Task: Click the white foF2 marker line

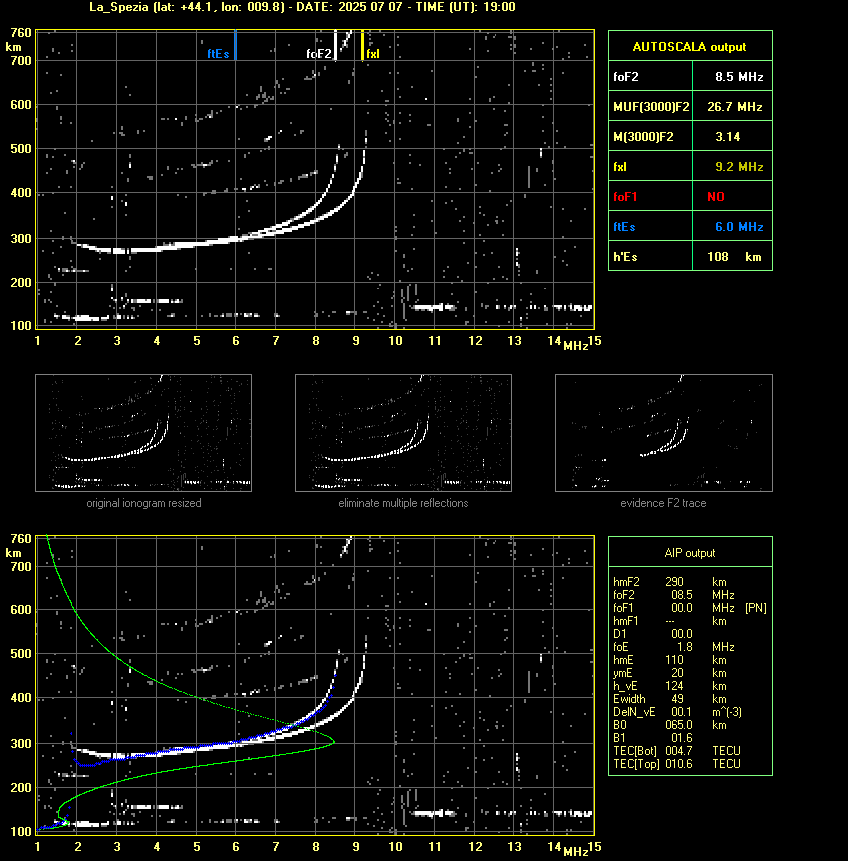Action: tap(335, 45)
